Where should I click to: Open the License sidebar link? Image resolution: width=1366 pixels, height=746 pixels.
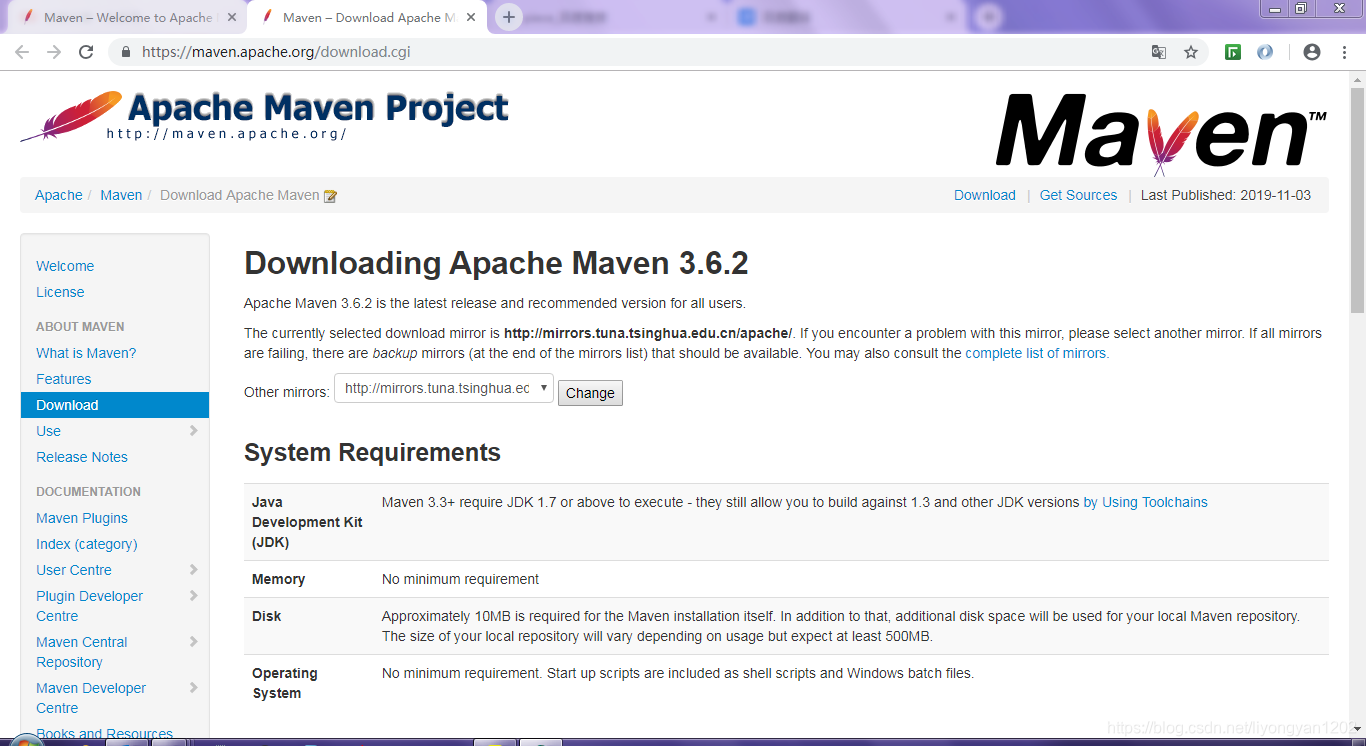60,292
